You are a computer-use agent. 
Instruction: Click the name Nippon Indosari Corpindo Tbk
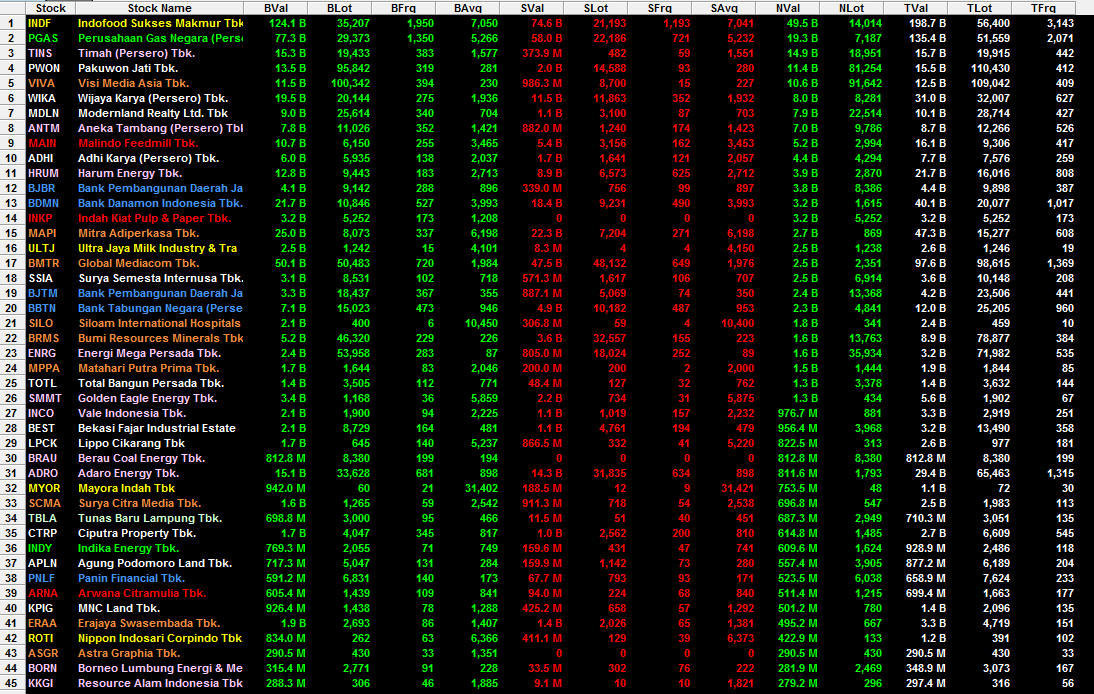pos(160,638)
